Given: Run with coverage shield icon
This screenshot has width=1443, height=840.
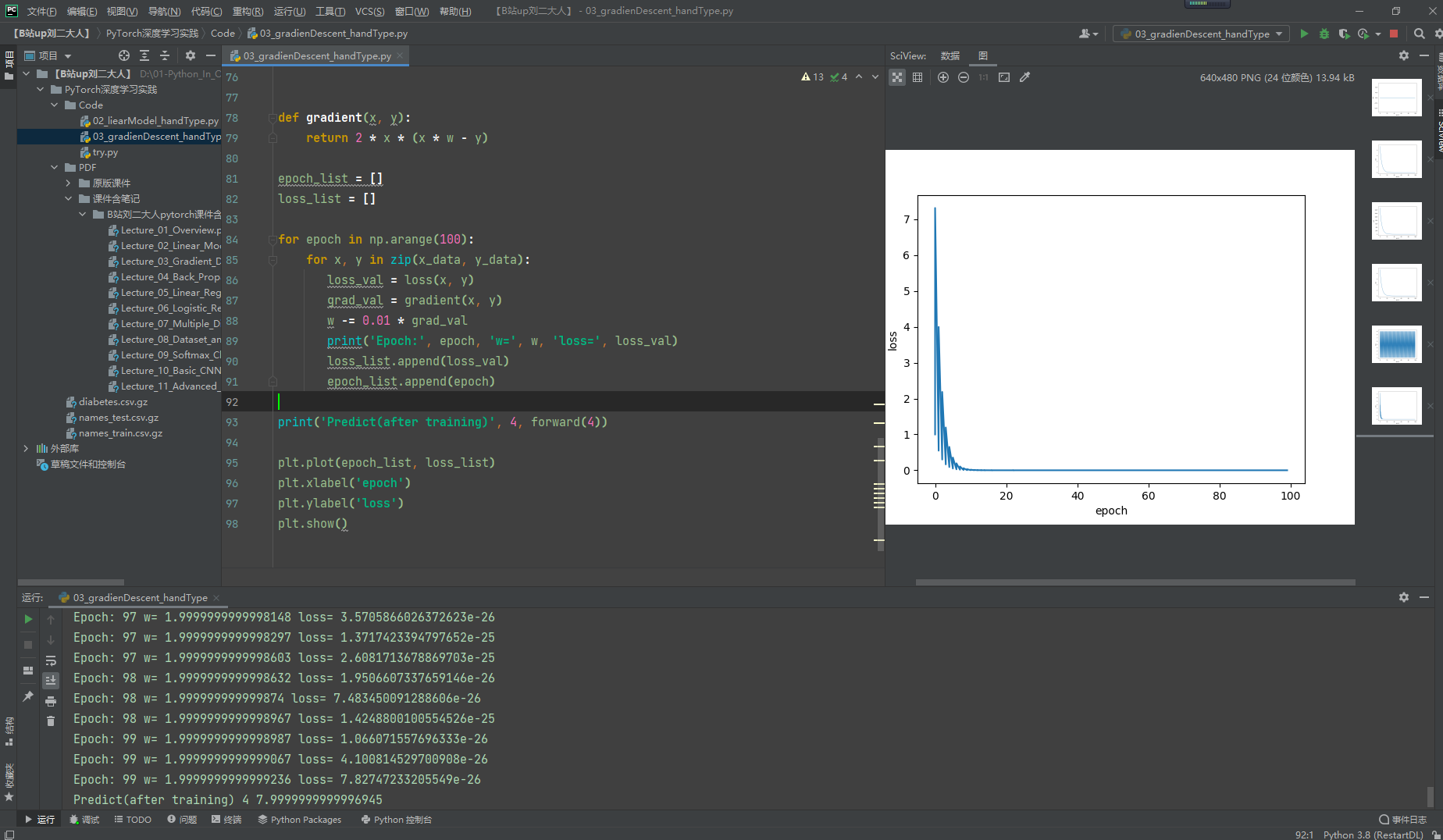Looking at the screenshot, I should [x=1344, y=34].
